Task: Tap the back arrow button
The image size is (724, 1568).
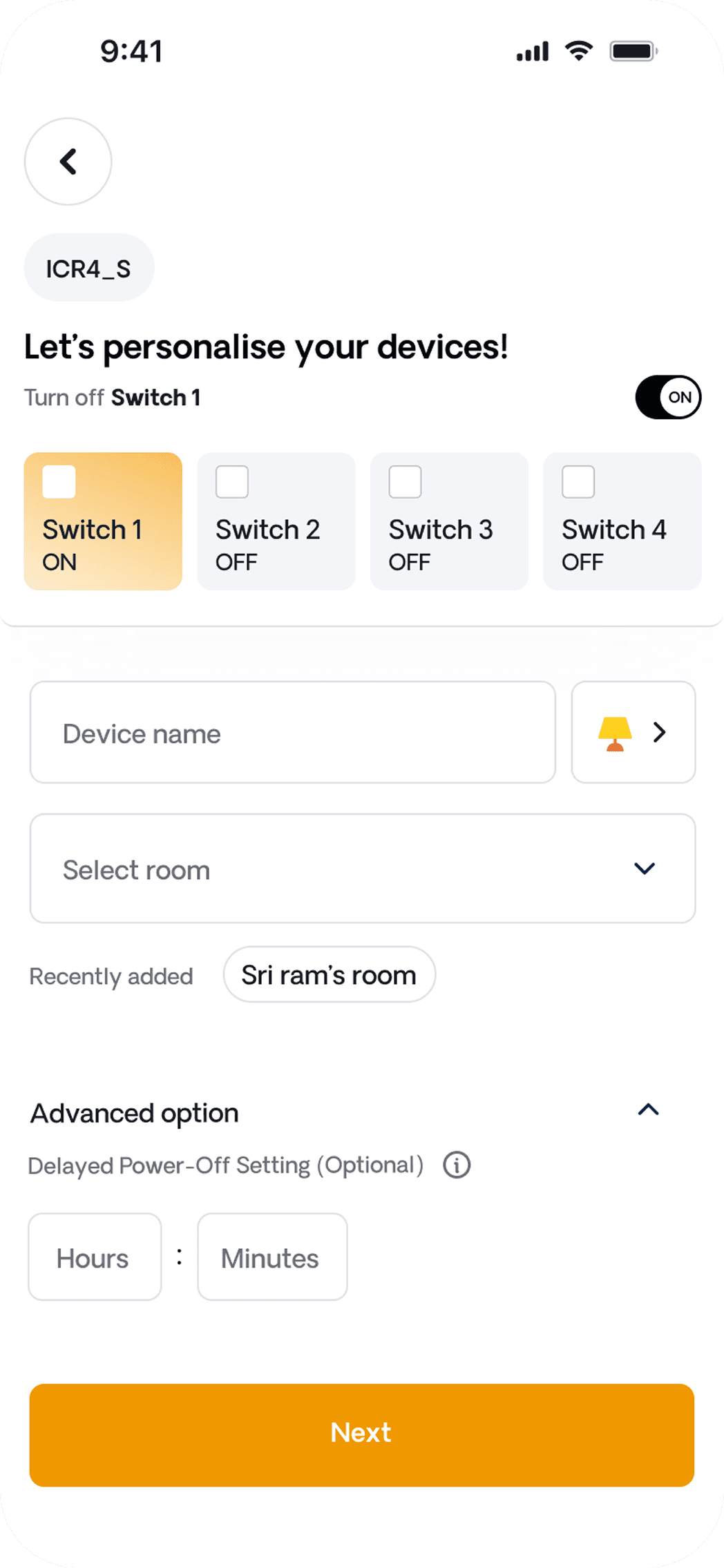Action: coord(68,162)
